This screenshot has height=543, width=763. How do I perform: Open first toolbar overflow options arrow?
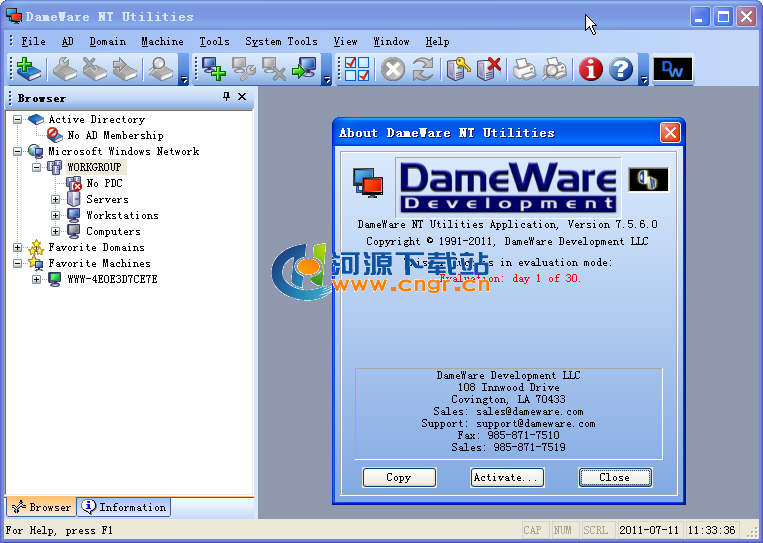pyautogui.click(x=183, y=70)
